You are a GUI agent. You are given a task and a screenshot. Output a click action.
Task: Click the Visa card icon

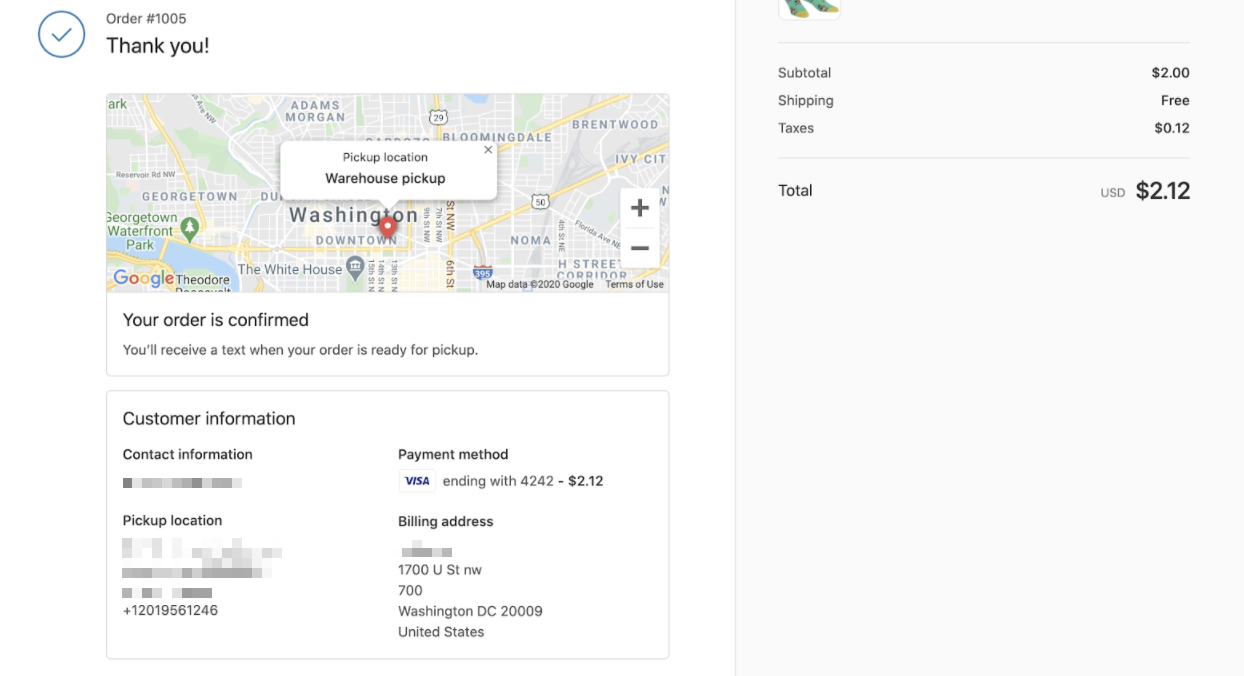pyautogui.click(x=417, y=481)
